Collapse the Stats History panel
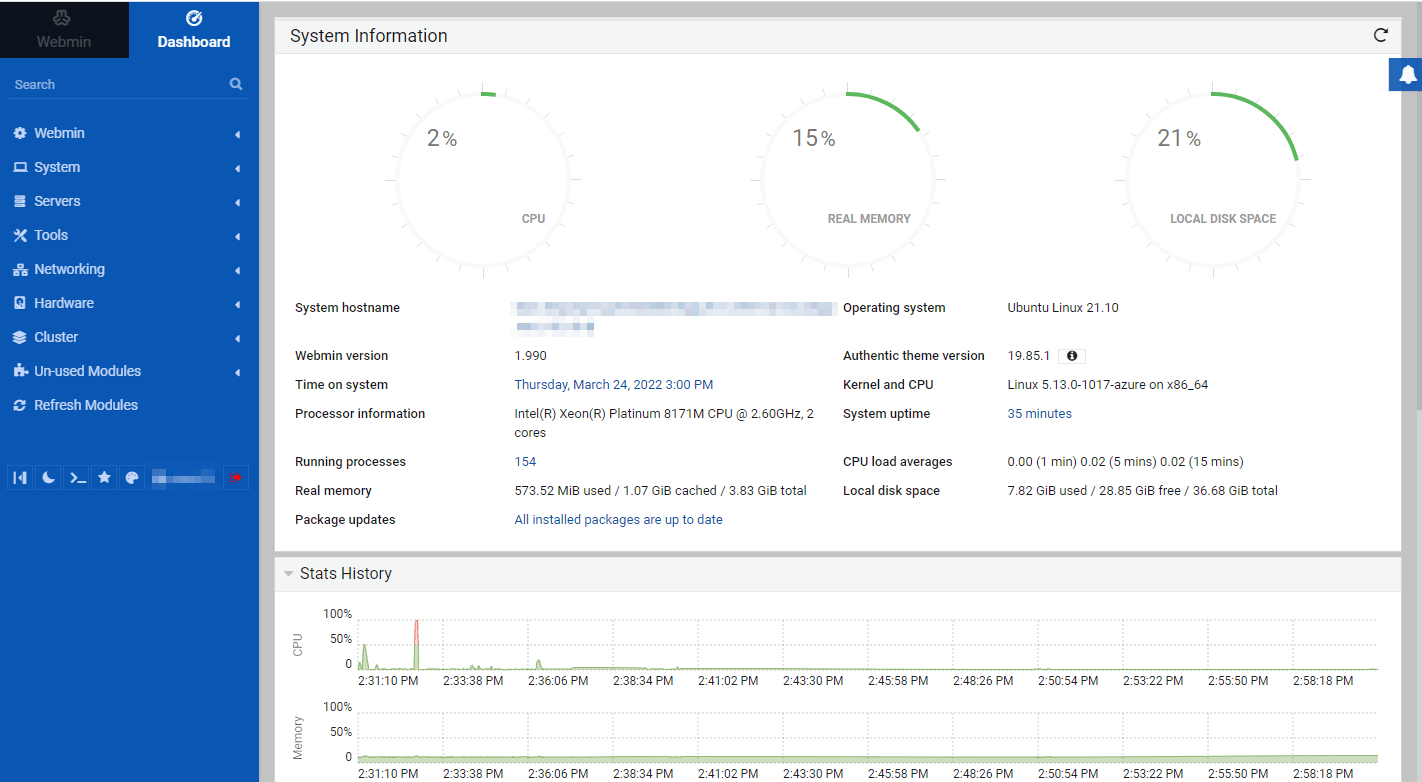This screenshot has width=1422, height=782. 289,574
